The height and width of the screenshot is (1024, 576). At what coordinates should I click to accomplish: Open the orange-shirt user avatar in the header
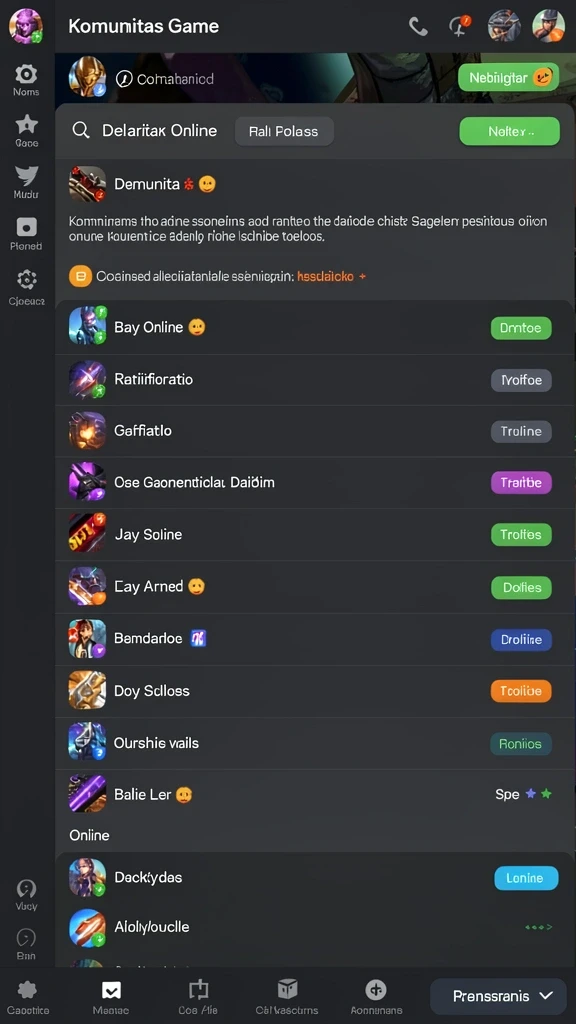tap(548, 26)
